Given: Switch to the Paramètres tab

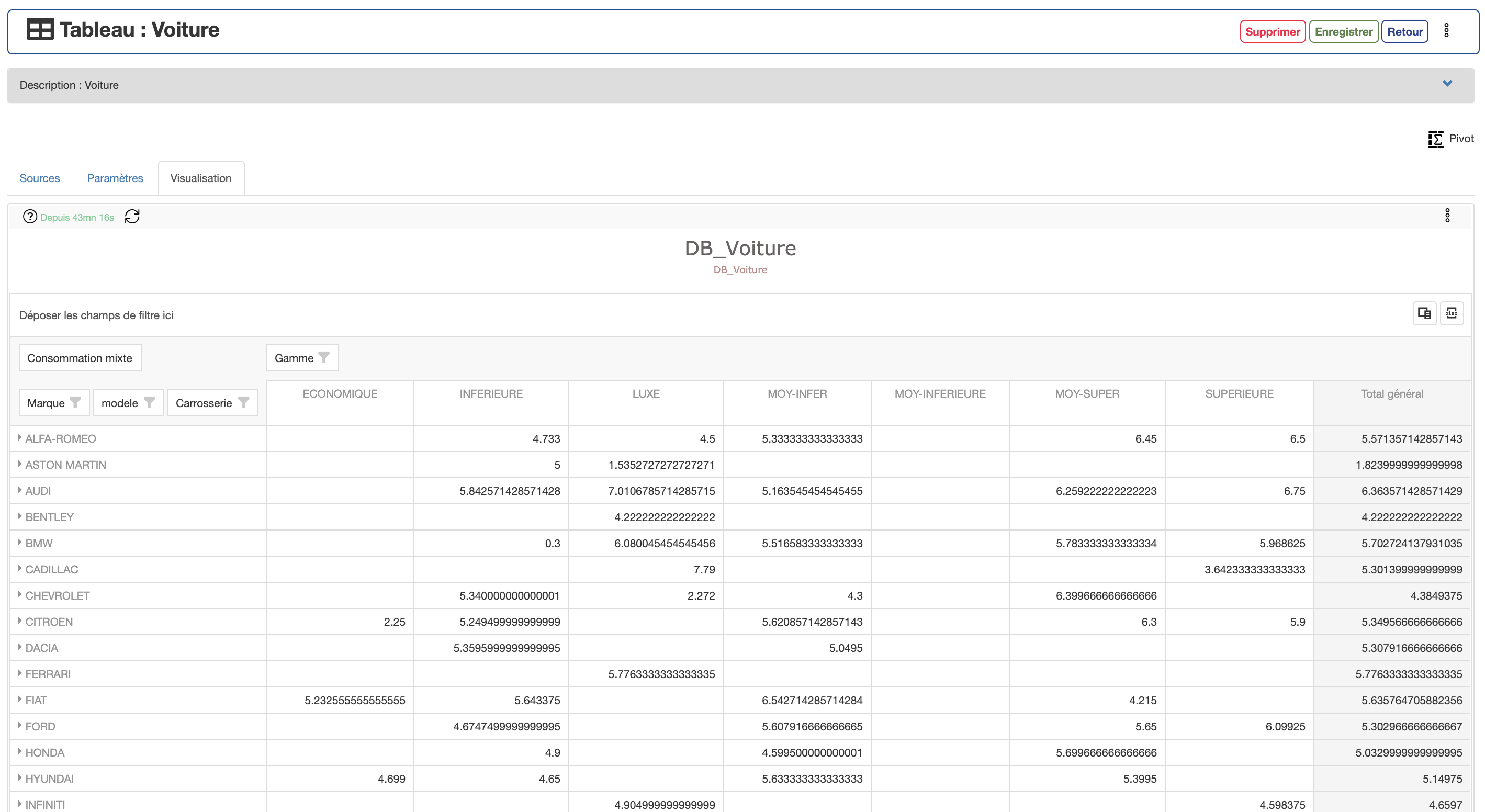Looking at the screenshot, I should pyautogui.click(x=115, y=178).
